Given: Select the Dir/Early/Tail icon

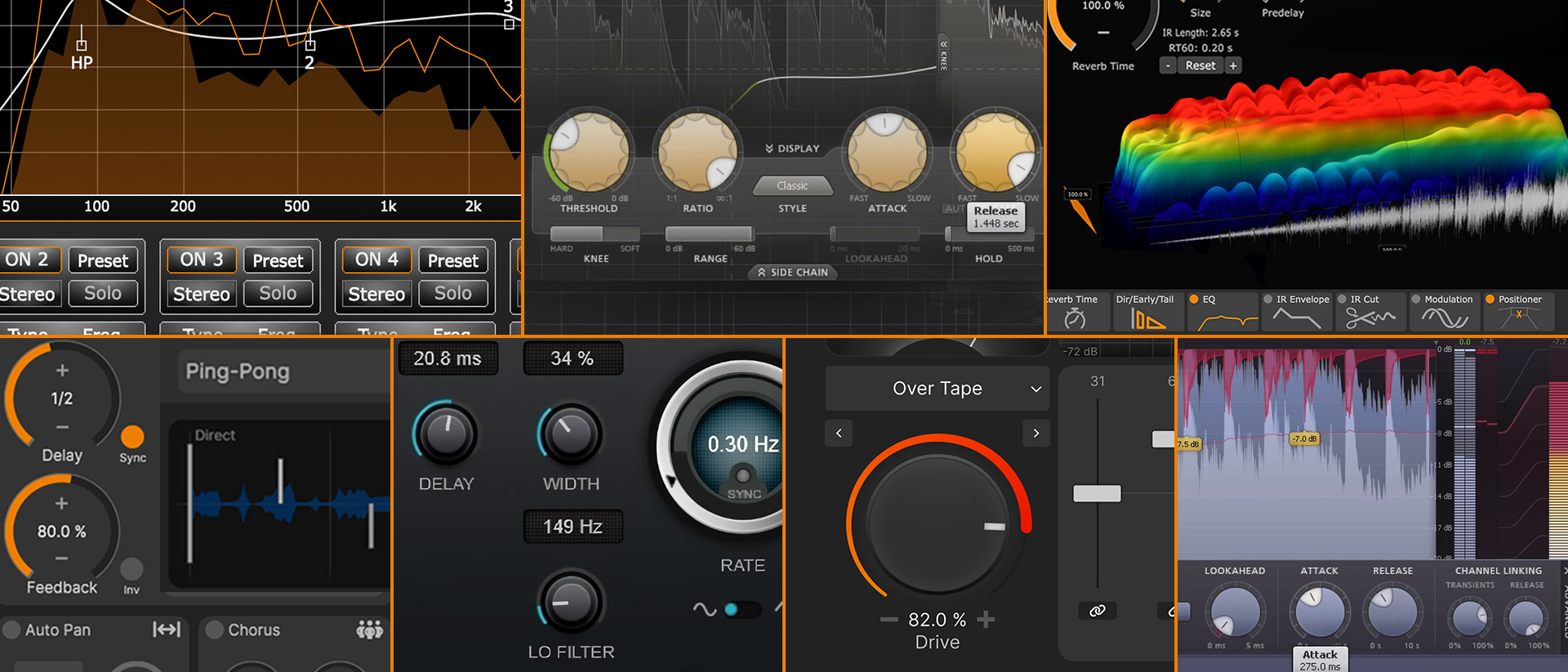Looking at the screenshot, I should [x=1147, y=318].
